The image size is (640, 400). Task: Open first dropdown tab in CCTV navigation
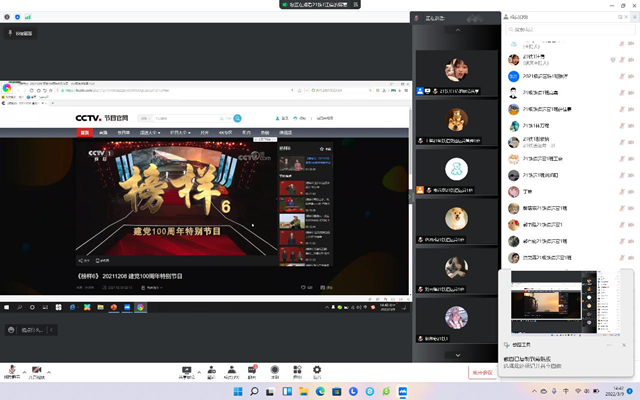pyautogui.click(x=150, y=133)
